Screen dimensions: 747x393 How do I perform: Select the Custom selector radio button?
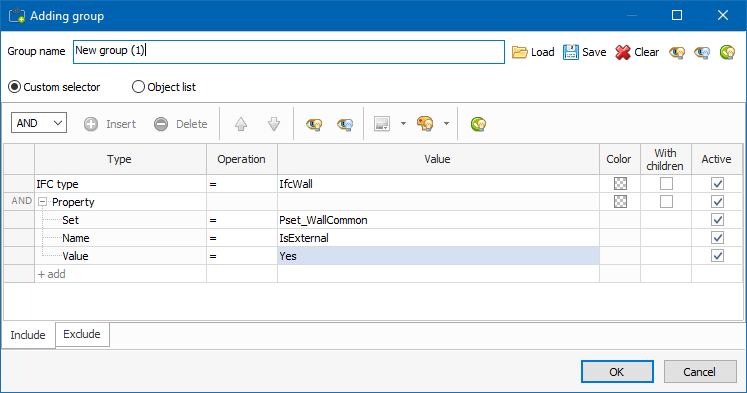click(14, 87)
